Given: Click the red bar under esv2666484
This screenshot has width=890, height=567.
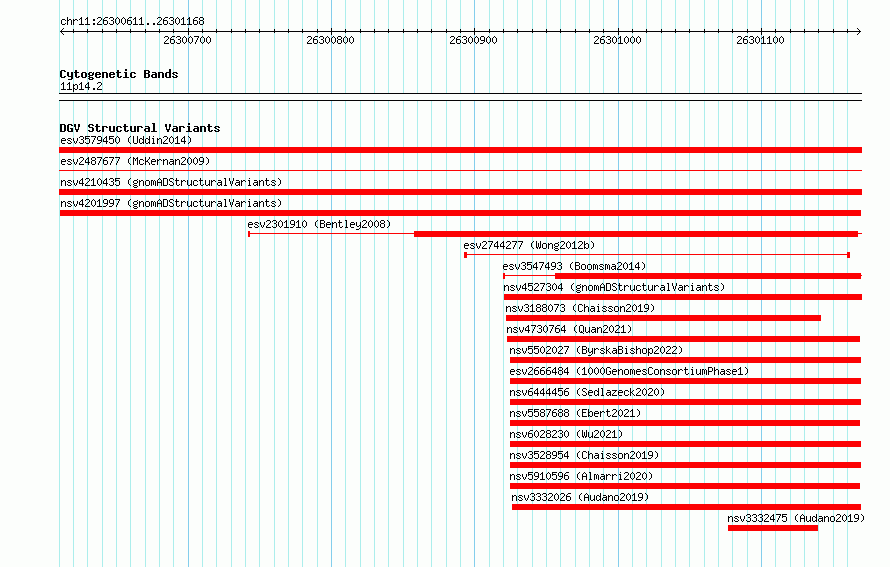Looking at the screenshot, I should tap(686, 381).
